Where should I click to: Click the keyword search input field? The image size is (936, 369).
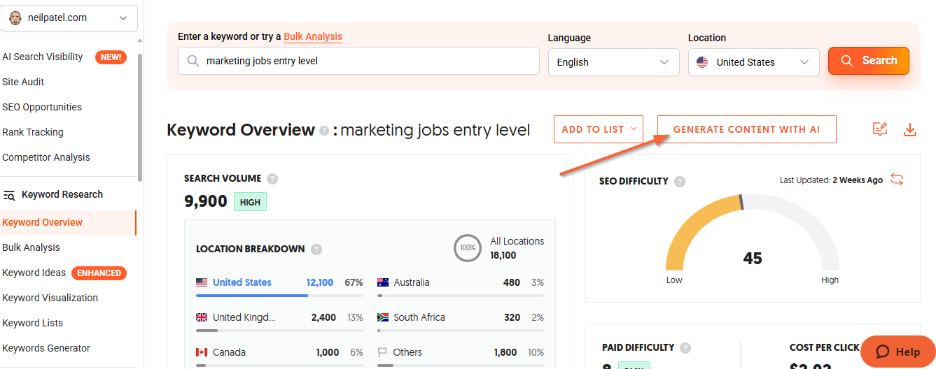tap(359, 61)
